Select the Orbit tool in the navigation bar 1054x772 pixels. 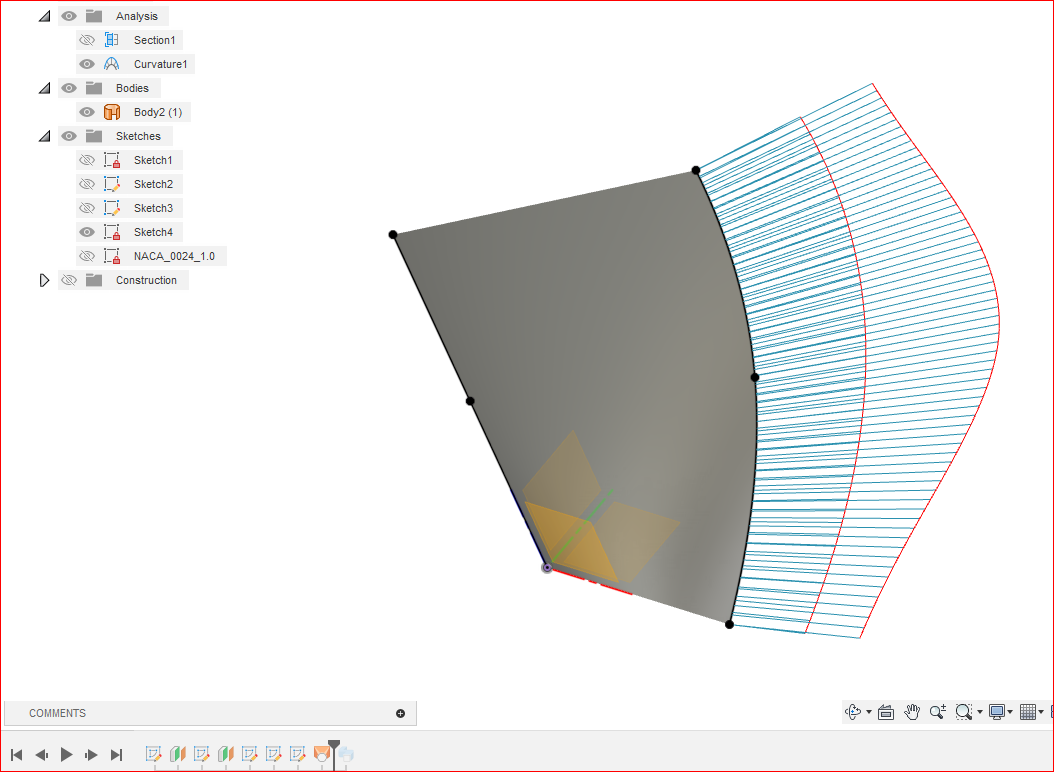[x=854, y=712]
